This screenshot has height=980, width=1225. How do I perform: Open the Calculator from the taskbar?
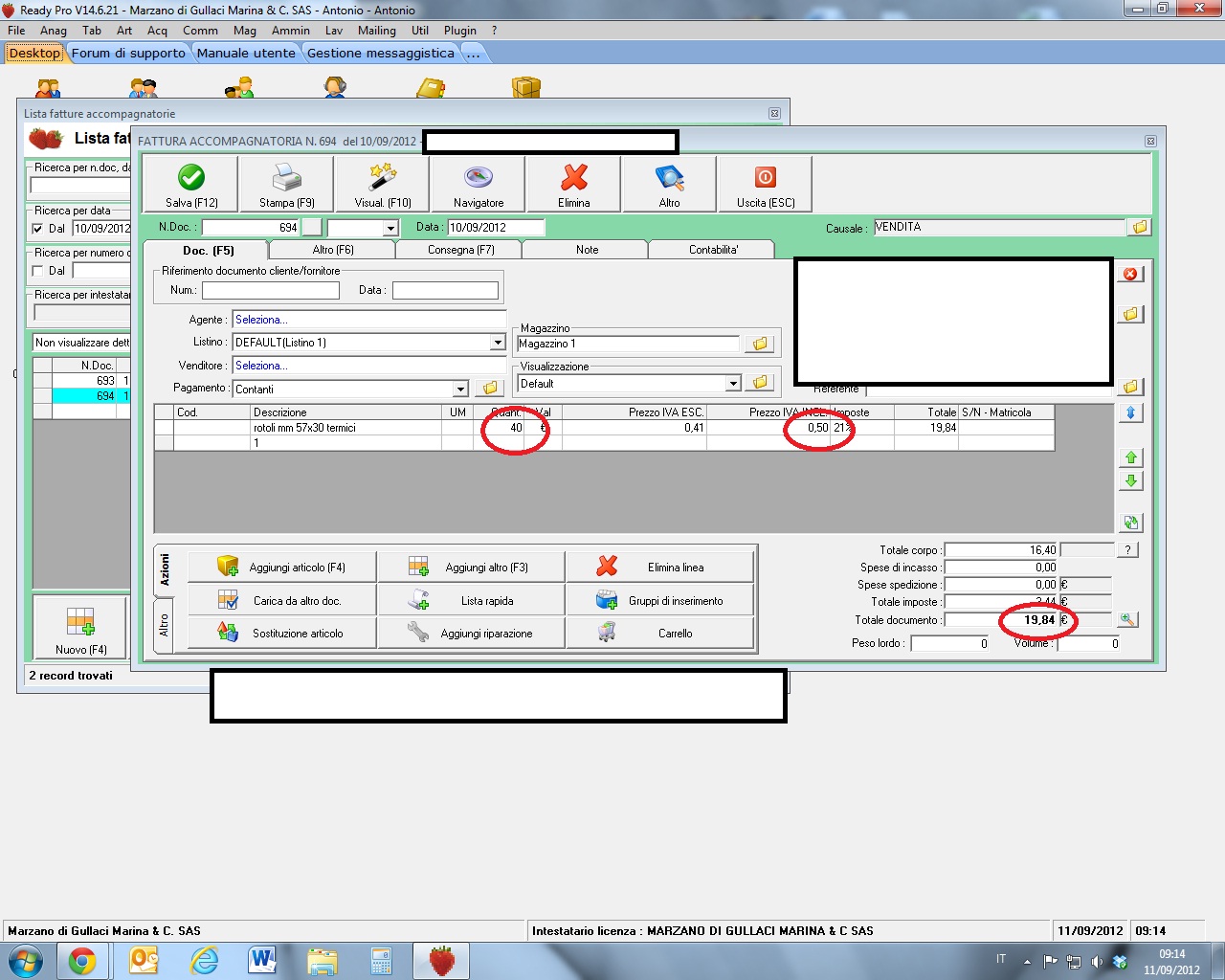click(381, 960)
